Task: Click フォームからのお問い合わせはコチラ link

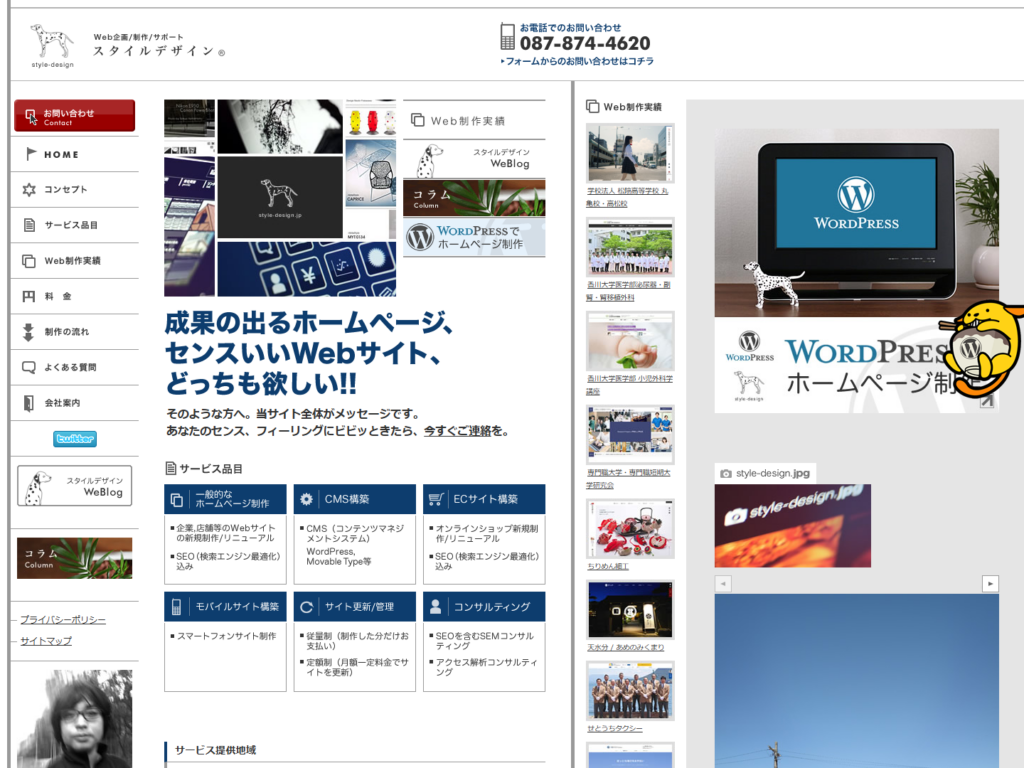Action: (x=580, y=62)
